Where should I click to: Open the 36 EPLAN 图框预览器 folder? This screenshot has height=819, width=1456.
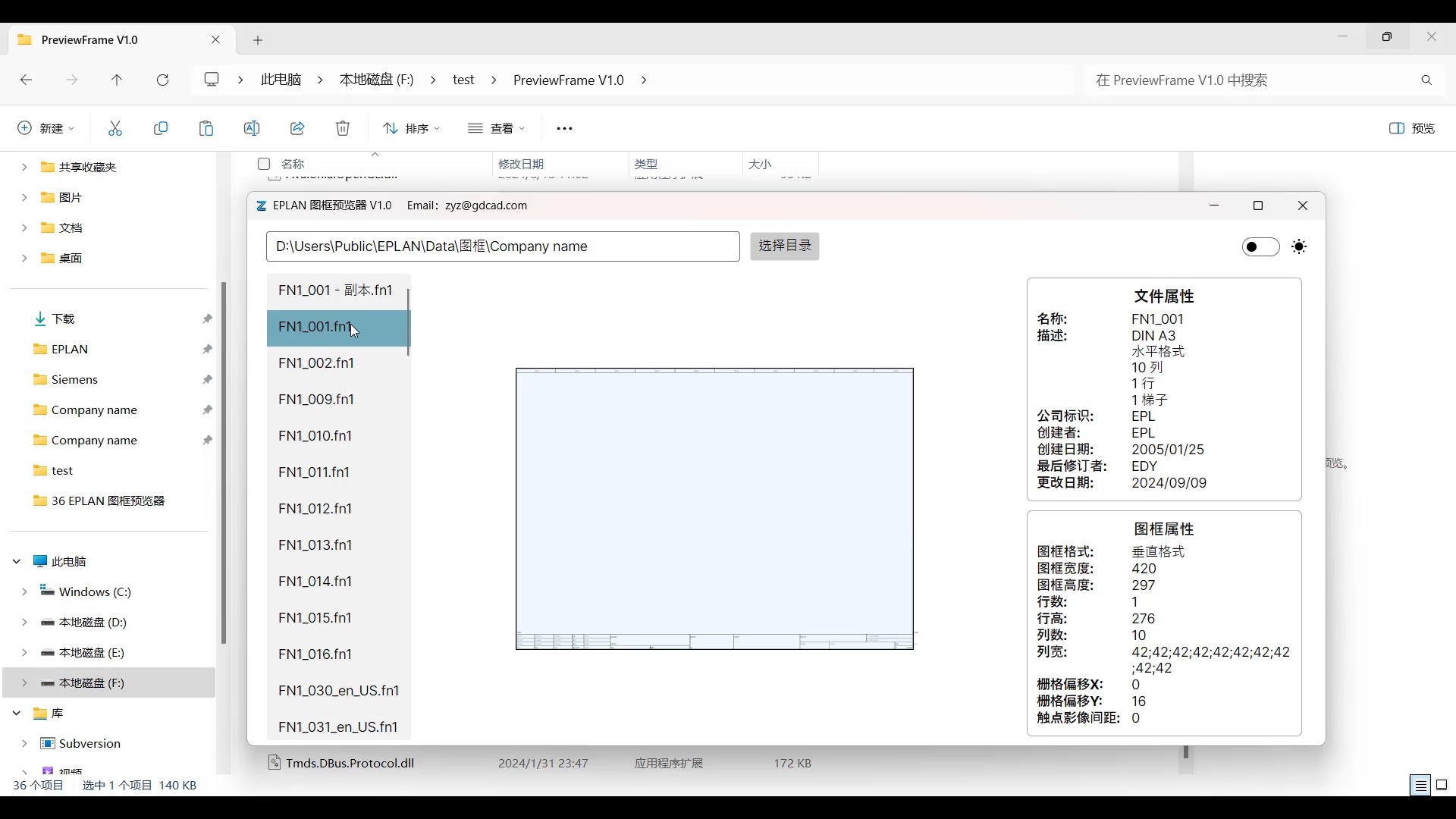point(109,500)
